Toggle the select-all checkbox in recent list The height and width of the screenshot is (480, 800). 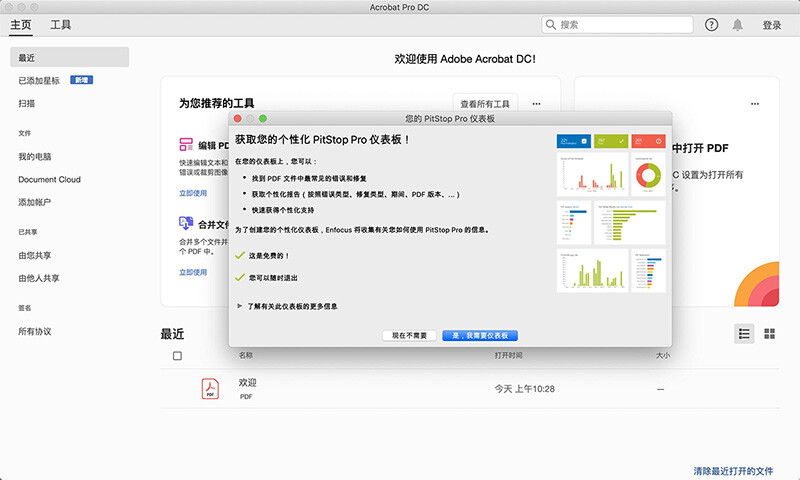(x=177, y=356)
